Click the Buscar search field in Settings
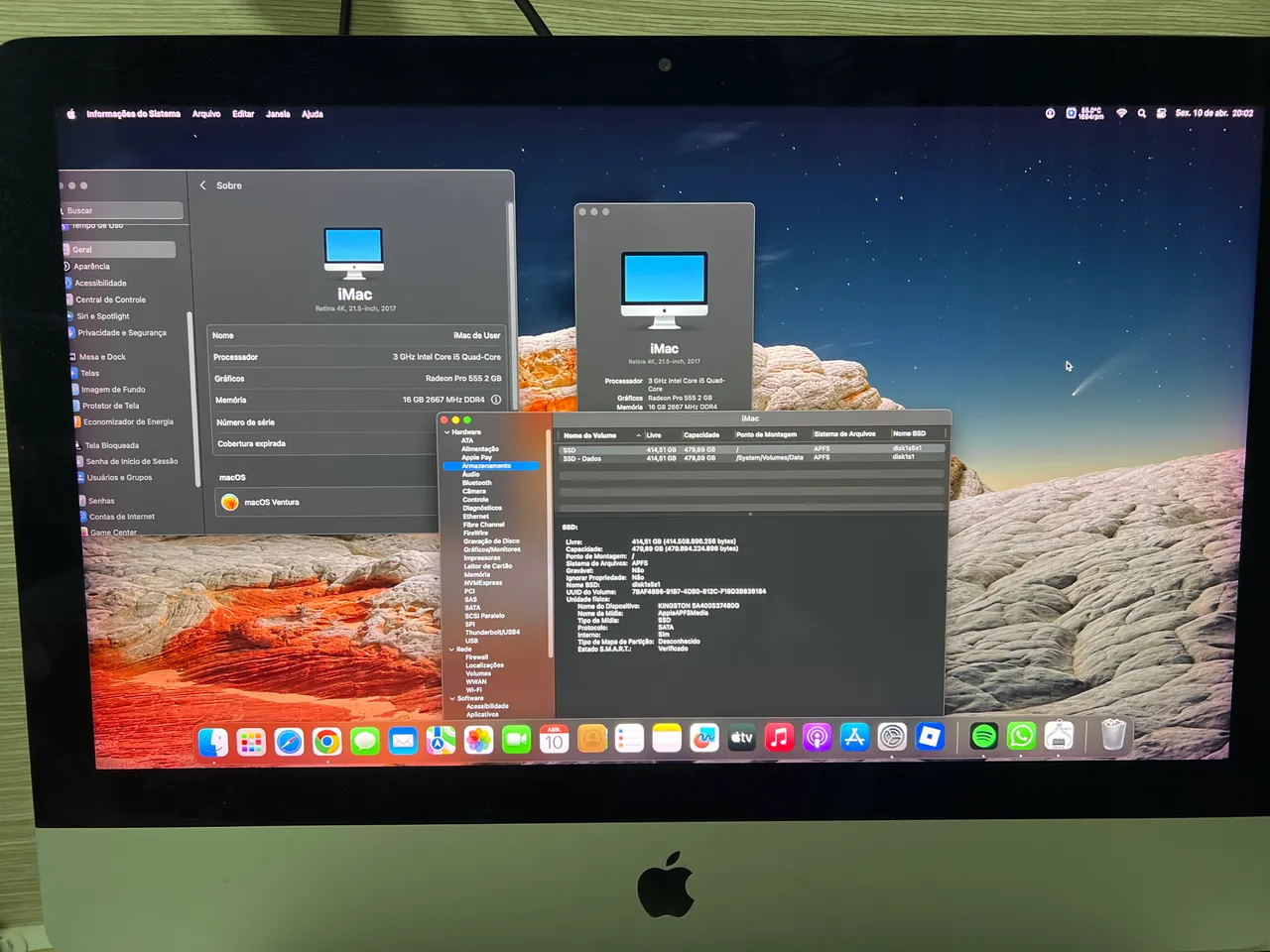Screen dimensions: 1270x952 click(x=122, y=210)
